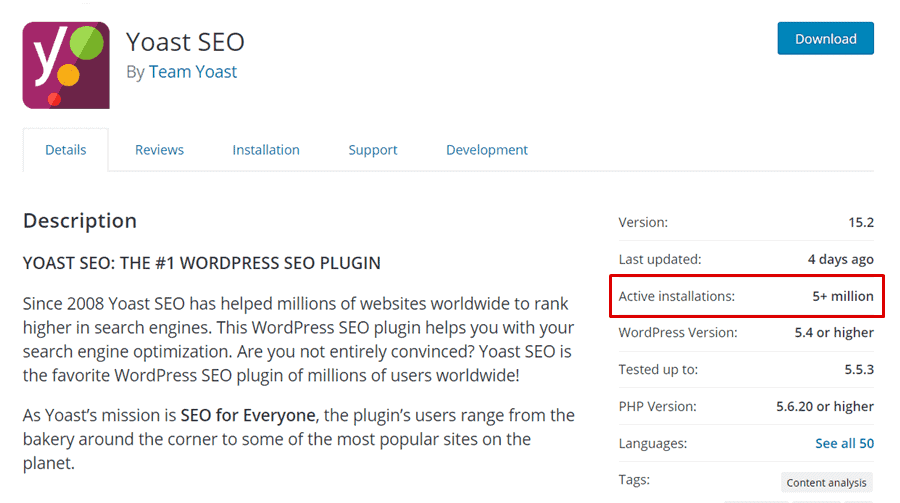
Task: Select the Details tab
Action: coord(65,150)
